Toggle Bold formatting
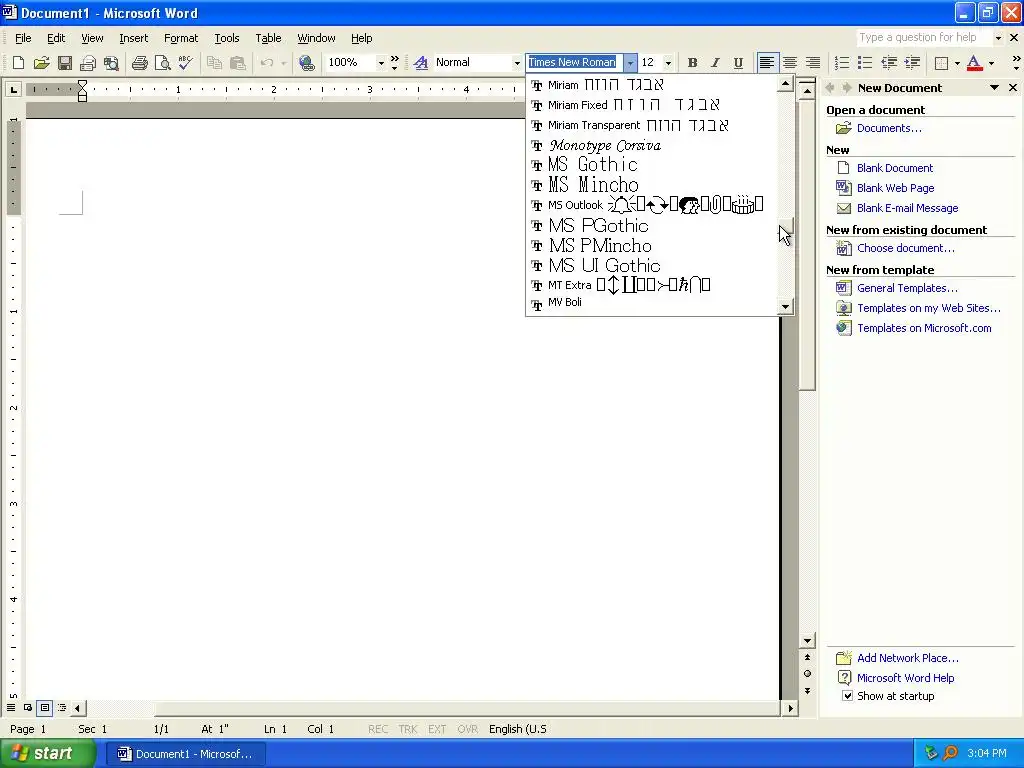 point(692,63)
